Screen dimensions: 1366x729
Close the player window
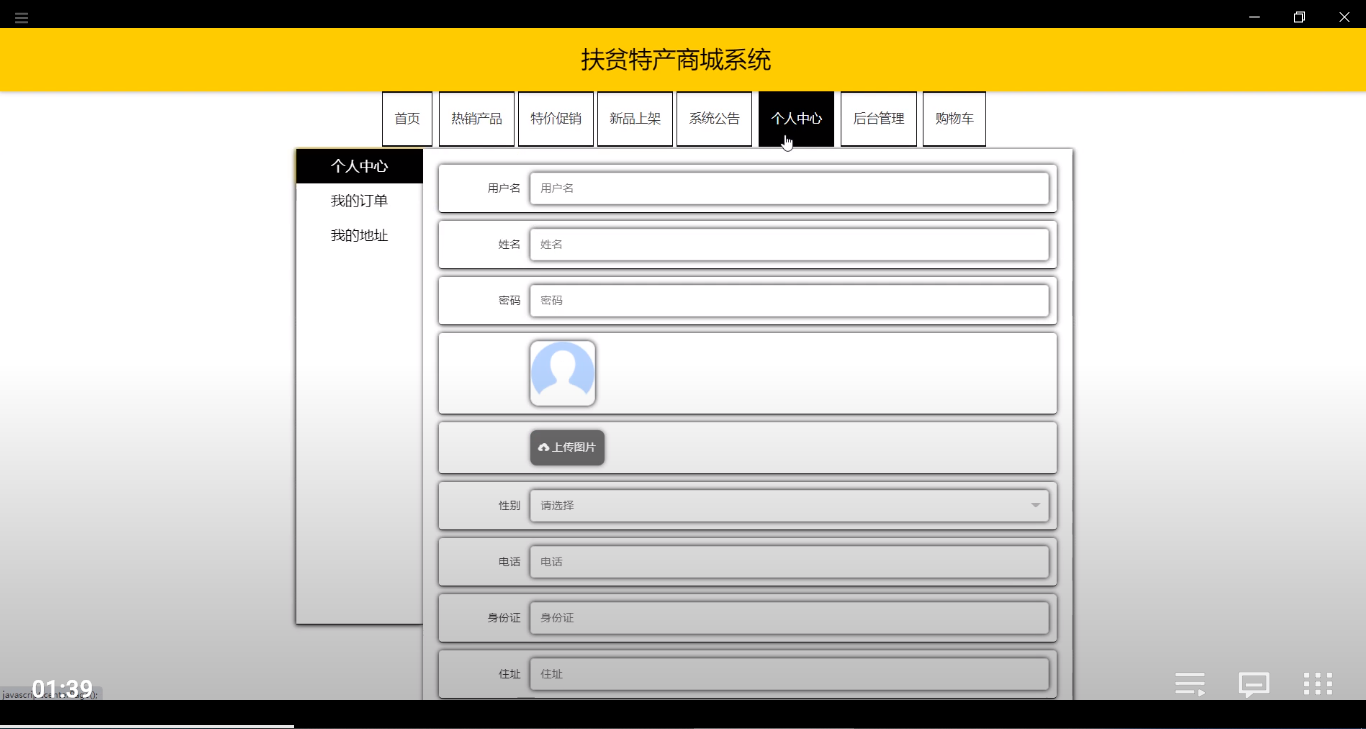pyautogui.click(x=1344, y=17)
